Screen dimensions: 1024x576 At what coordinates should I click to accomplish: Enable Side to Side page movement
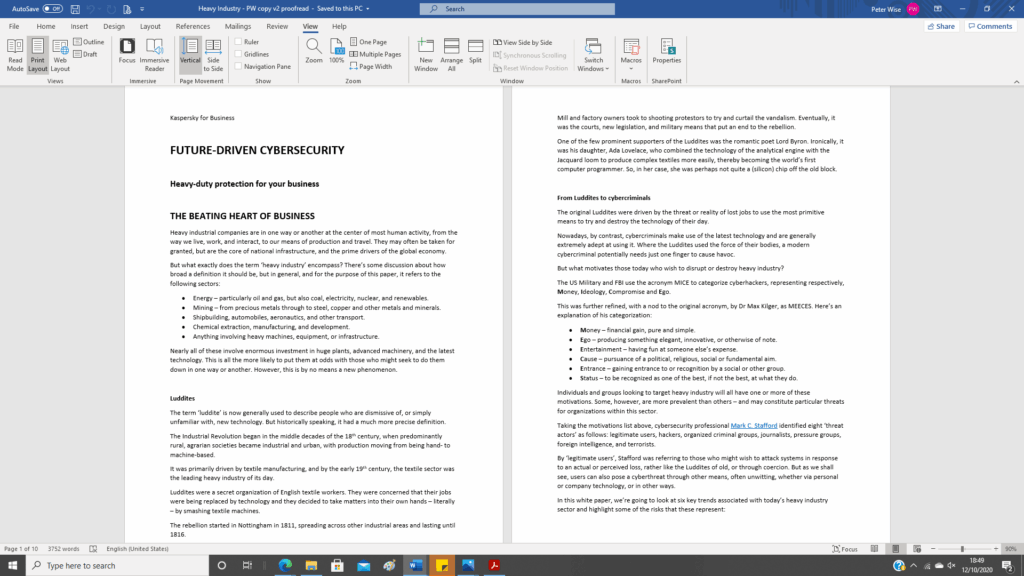(x=214, y=55)
